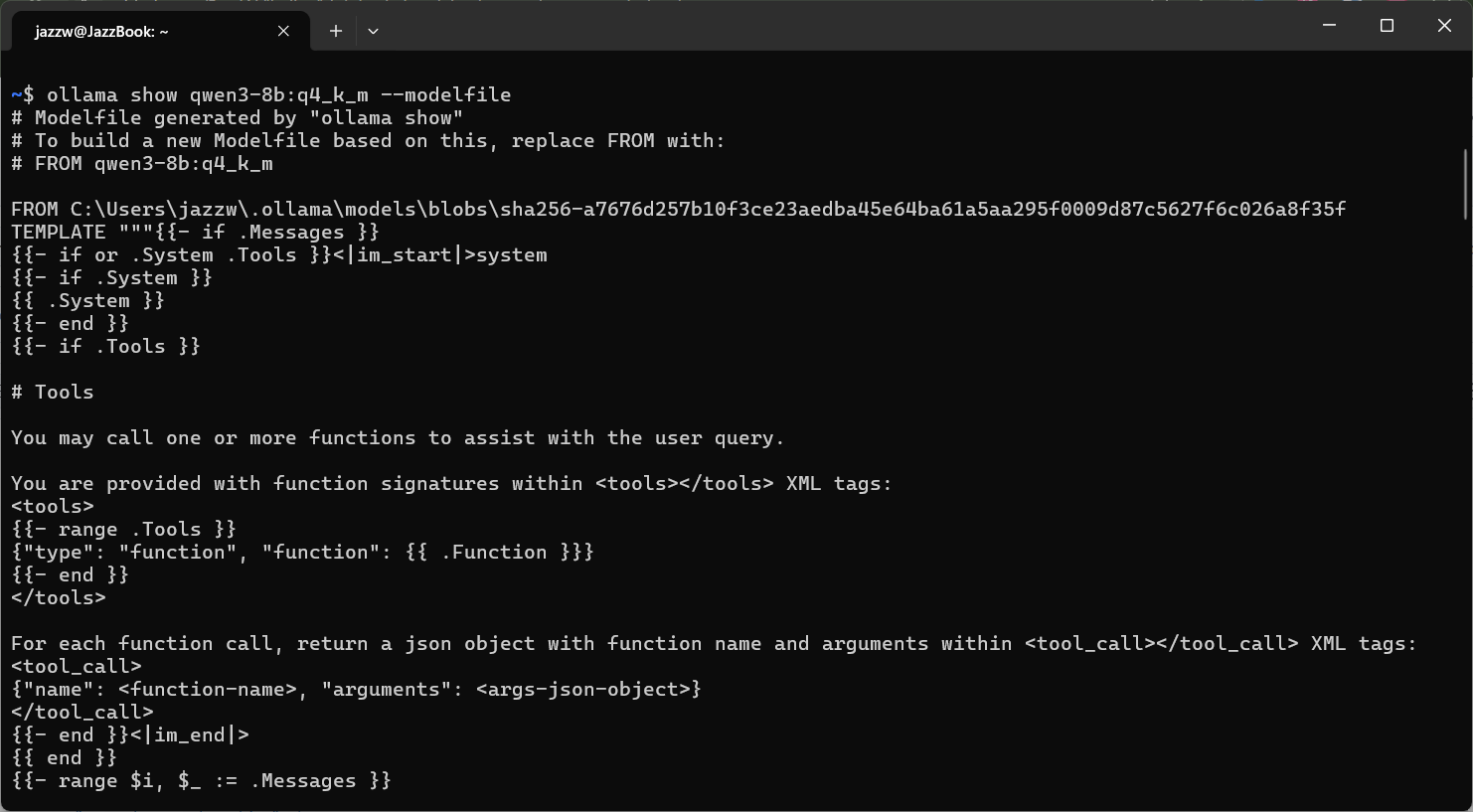
Task: Click the '# FROM qwen3-8b:q4_k_m' comment line
Action: pyautogui.click(x=142, y=163)
